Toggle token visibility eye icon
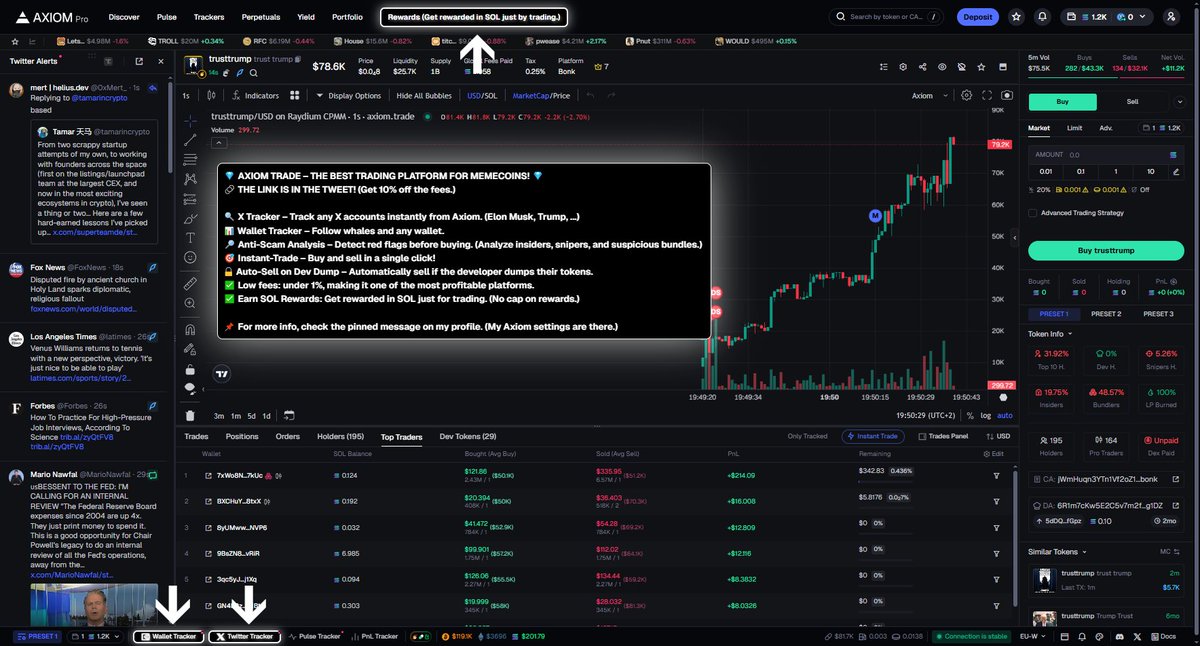This screenshot has width=1200, height=646. pyautogui.click(x=941, y=67)
